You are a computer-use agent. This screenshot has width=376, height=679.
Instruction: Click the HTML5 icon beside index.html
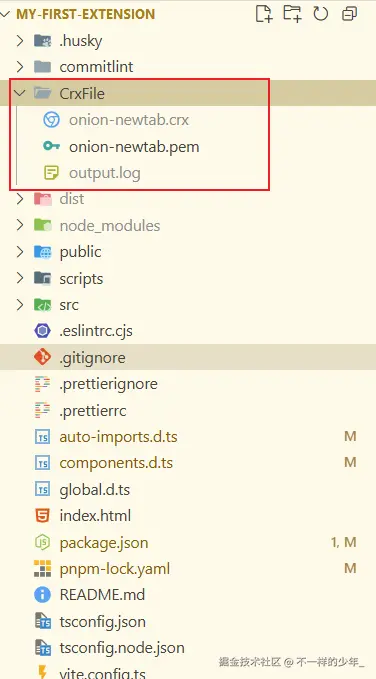point(42,515)
